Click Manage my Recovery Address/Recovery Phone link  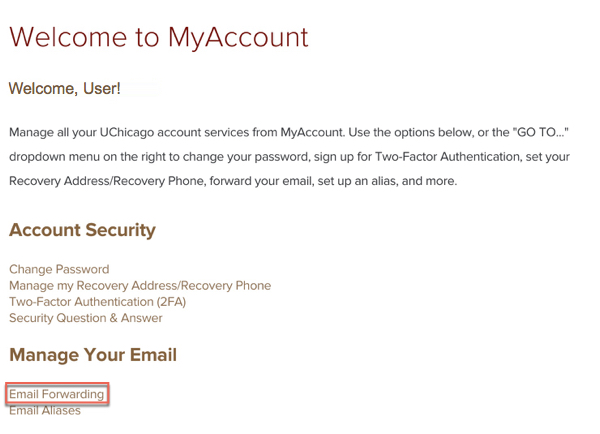tap(140, 285)
